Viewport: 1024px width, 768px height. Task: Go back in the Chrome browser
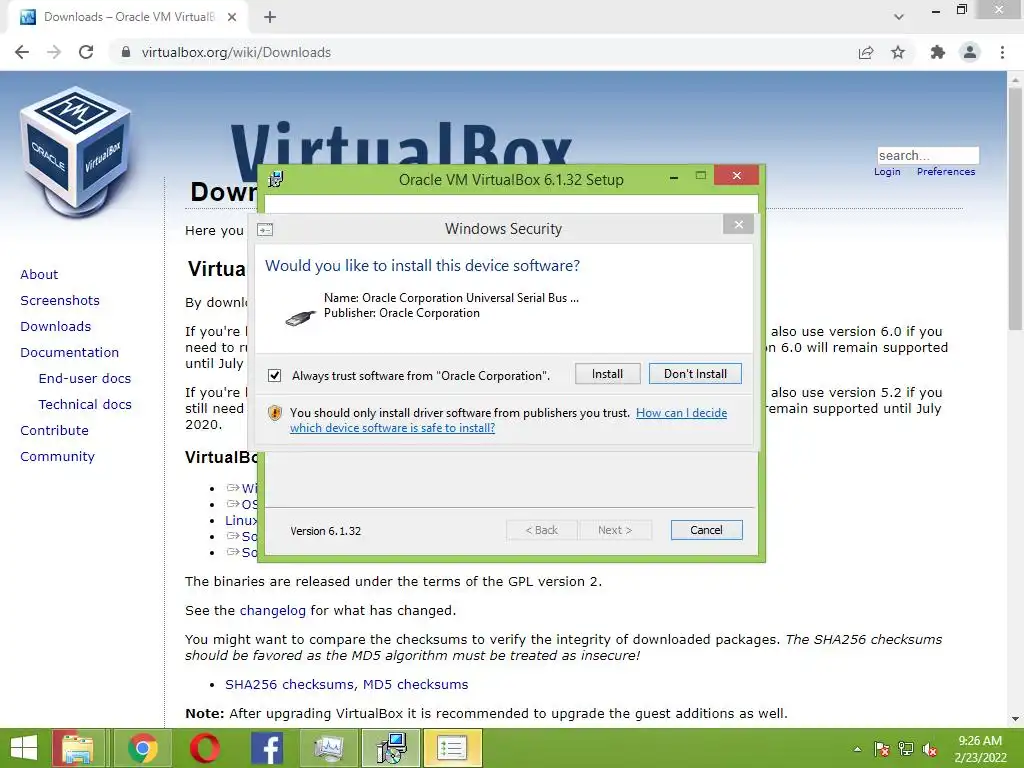pyautogui.click(x=22, y=52)
